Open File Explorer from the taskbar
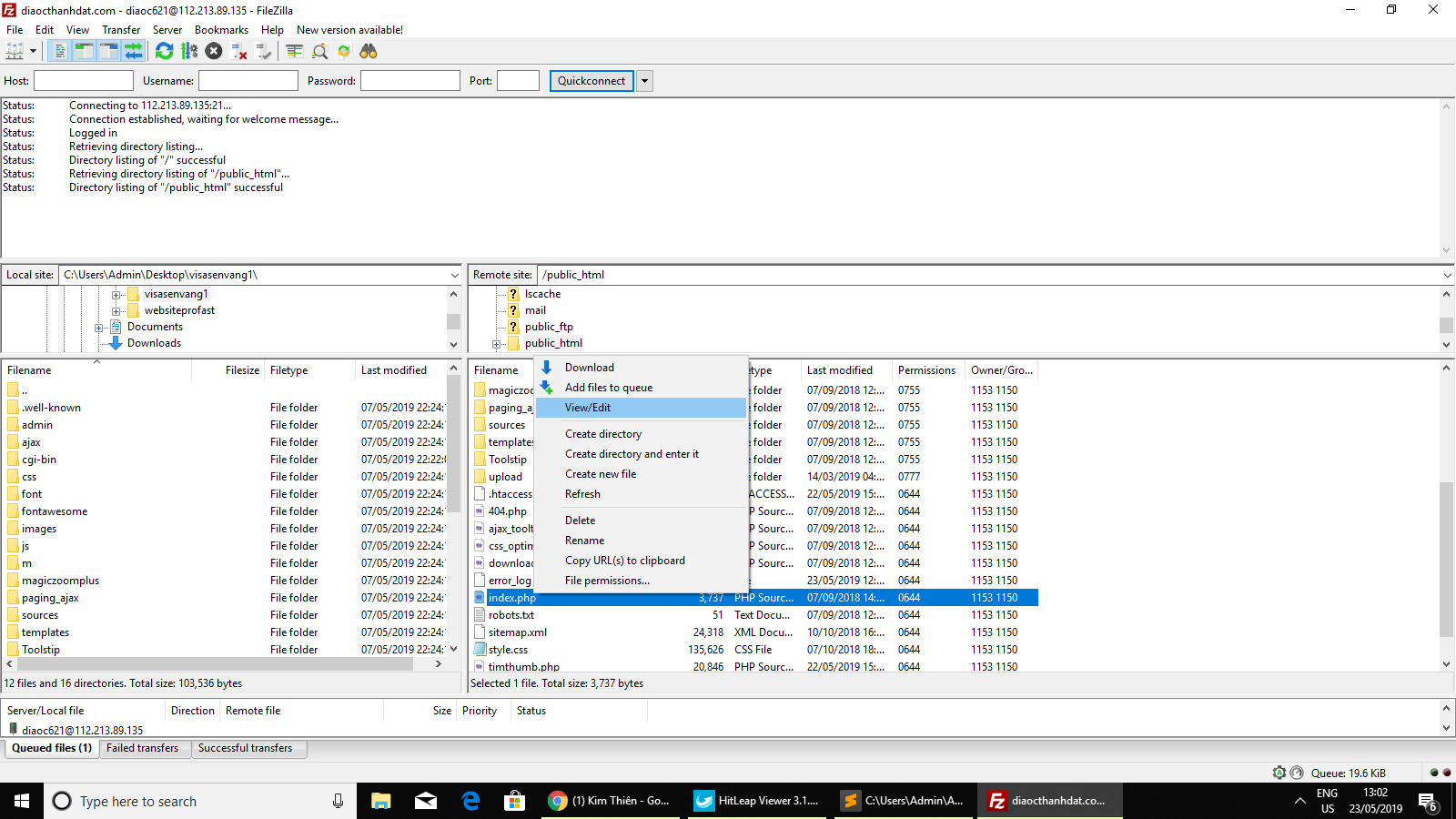Screen dimensions: 1456x819 point(381,801)
